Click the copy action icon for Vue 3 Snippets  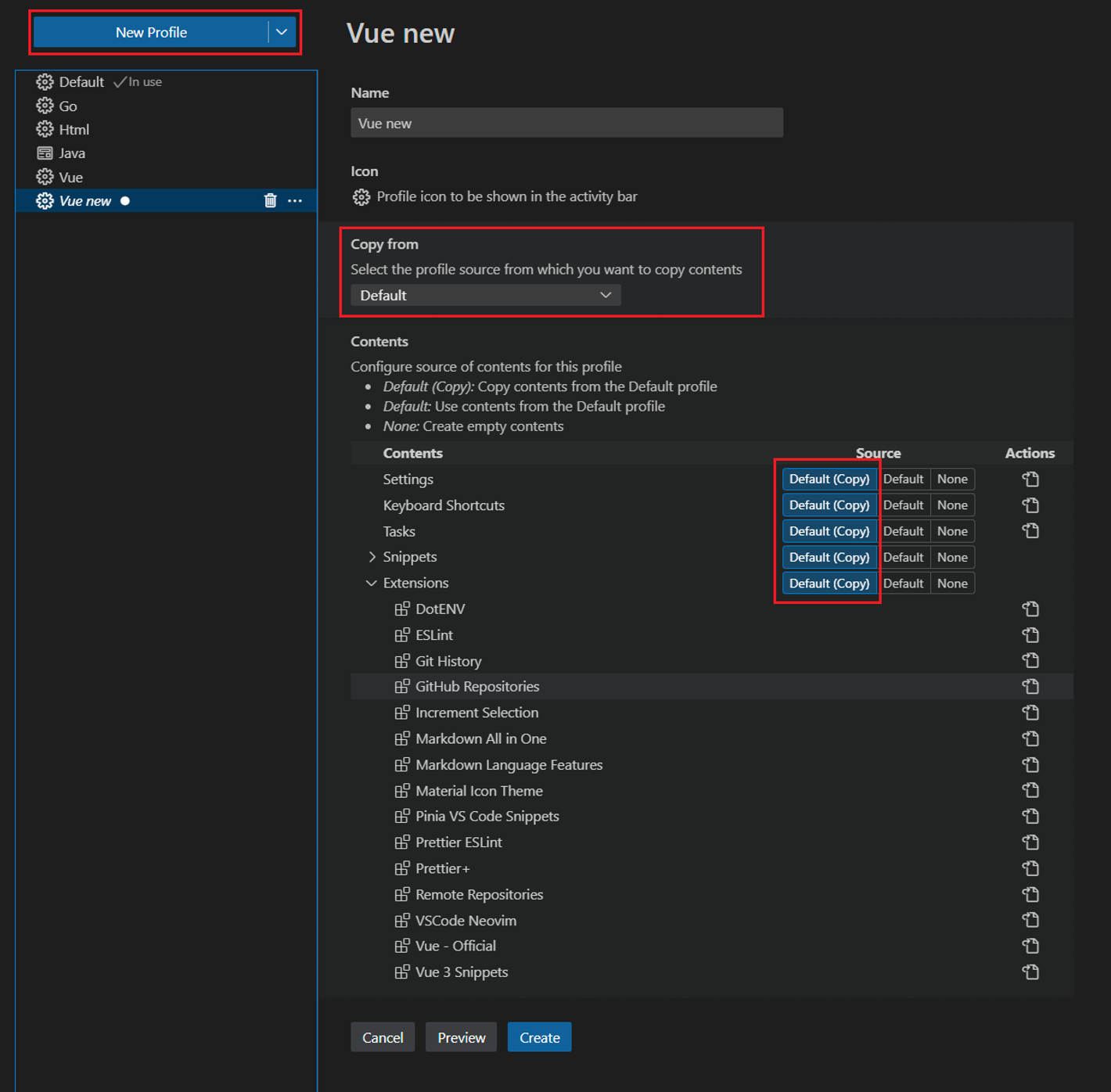(1030, 972)
